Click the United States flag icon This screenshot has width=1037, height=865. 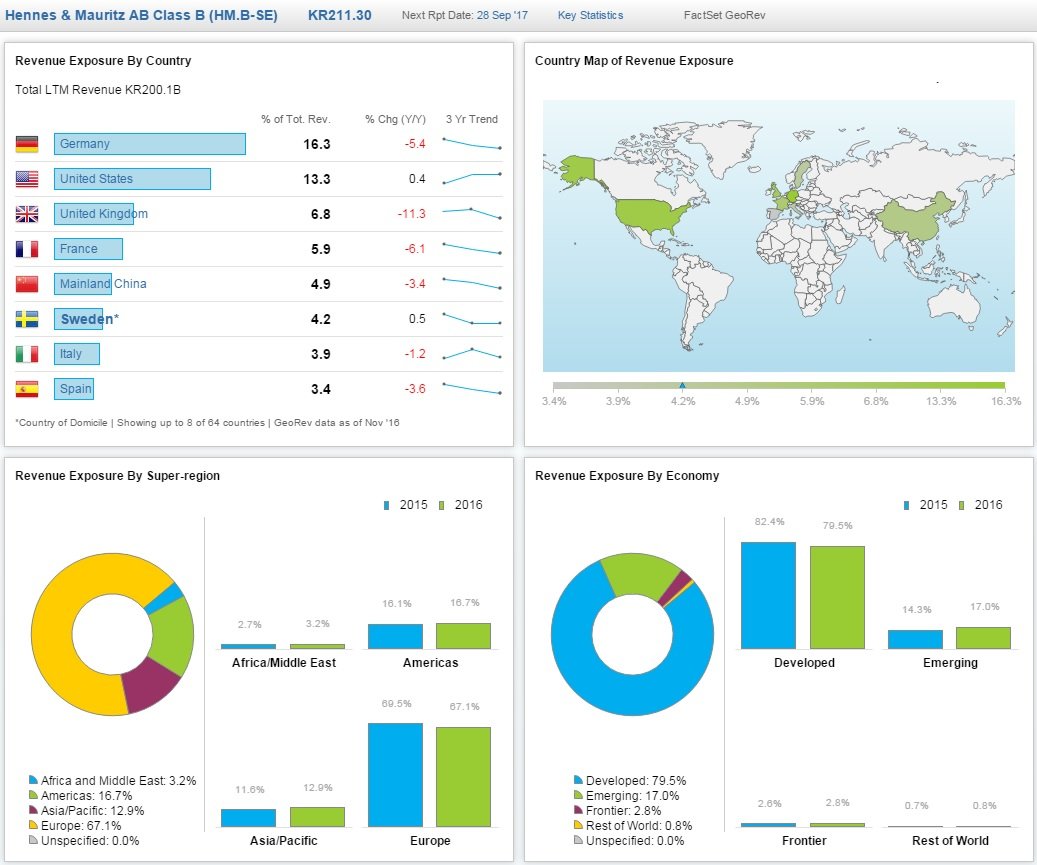tap(27, 179)
